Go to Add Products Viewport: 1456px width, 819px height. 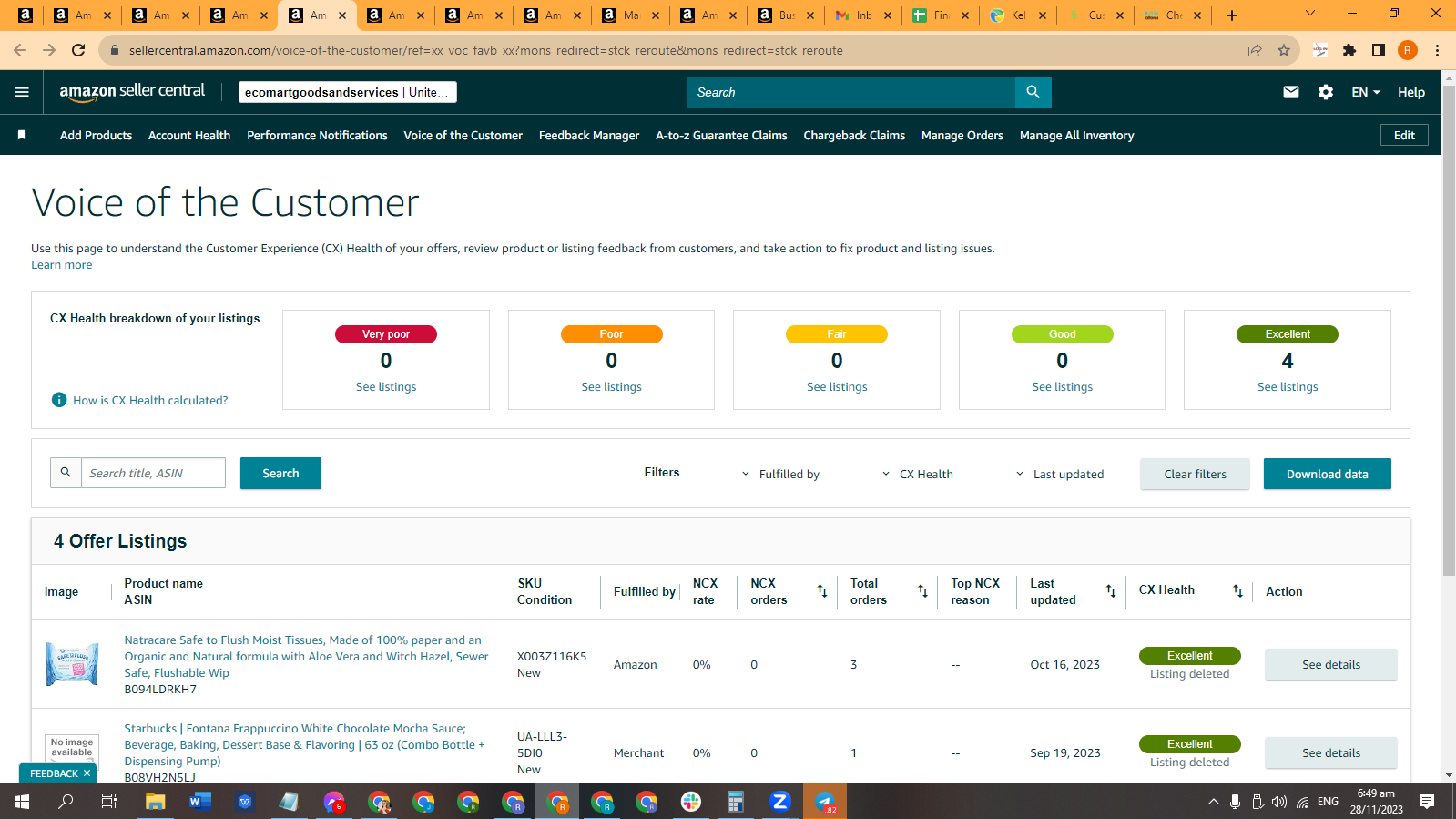(x=96, y=135)
